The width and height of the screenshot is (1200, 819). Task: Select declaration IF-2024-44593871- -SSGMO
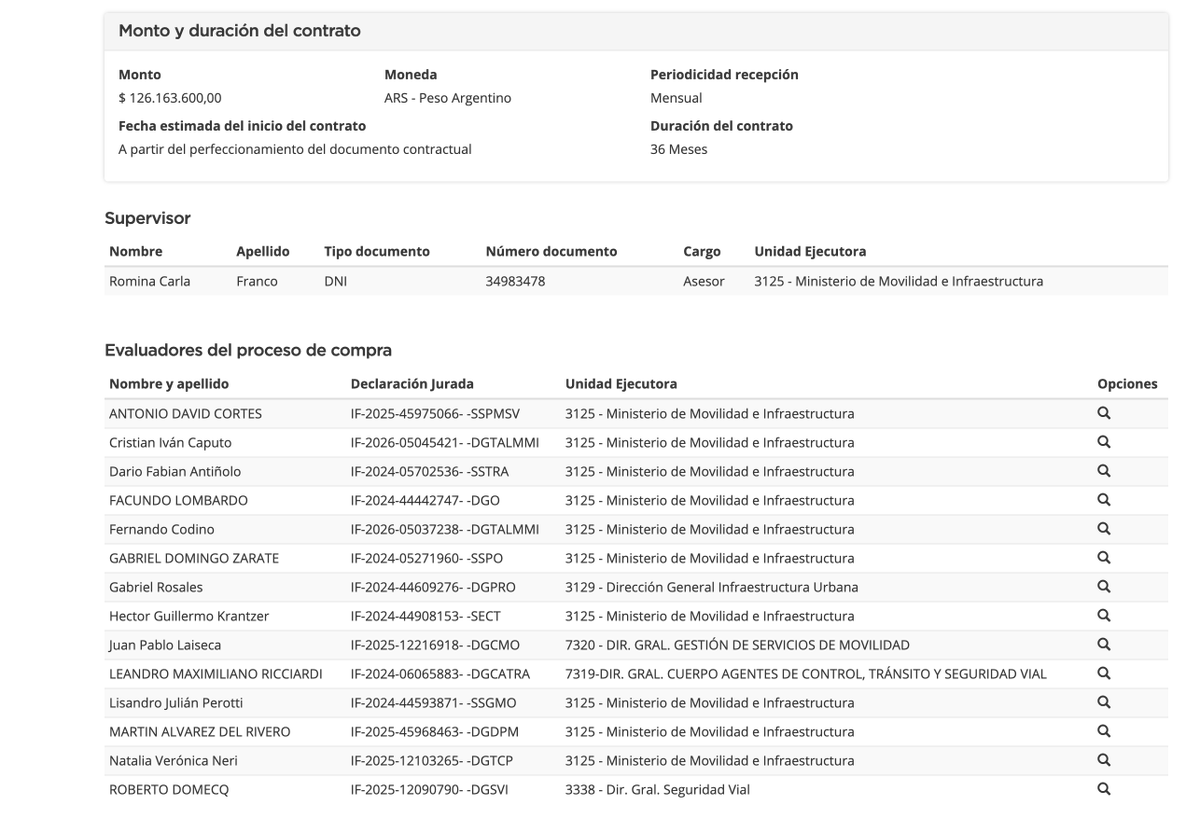pos(433,703)
